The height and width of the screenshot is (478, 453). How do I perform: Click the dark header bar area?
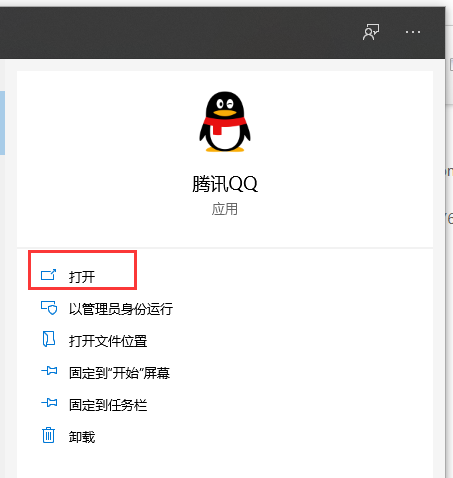(180, 32)
